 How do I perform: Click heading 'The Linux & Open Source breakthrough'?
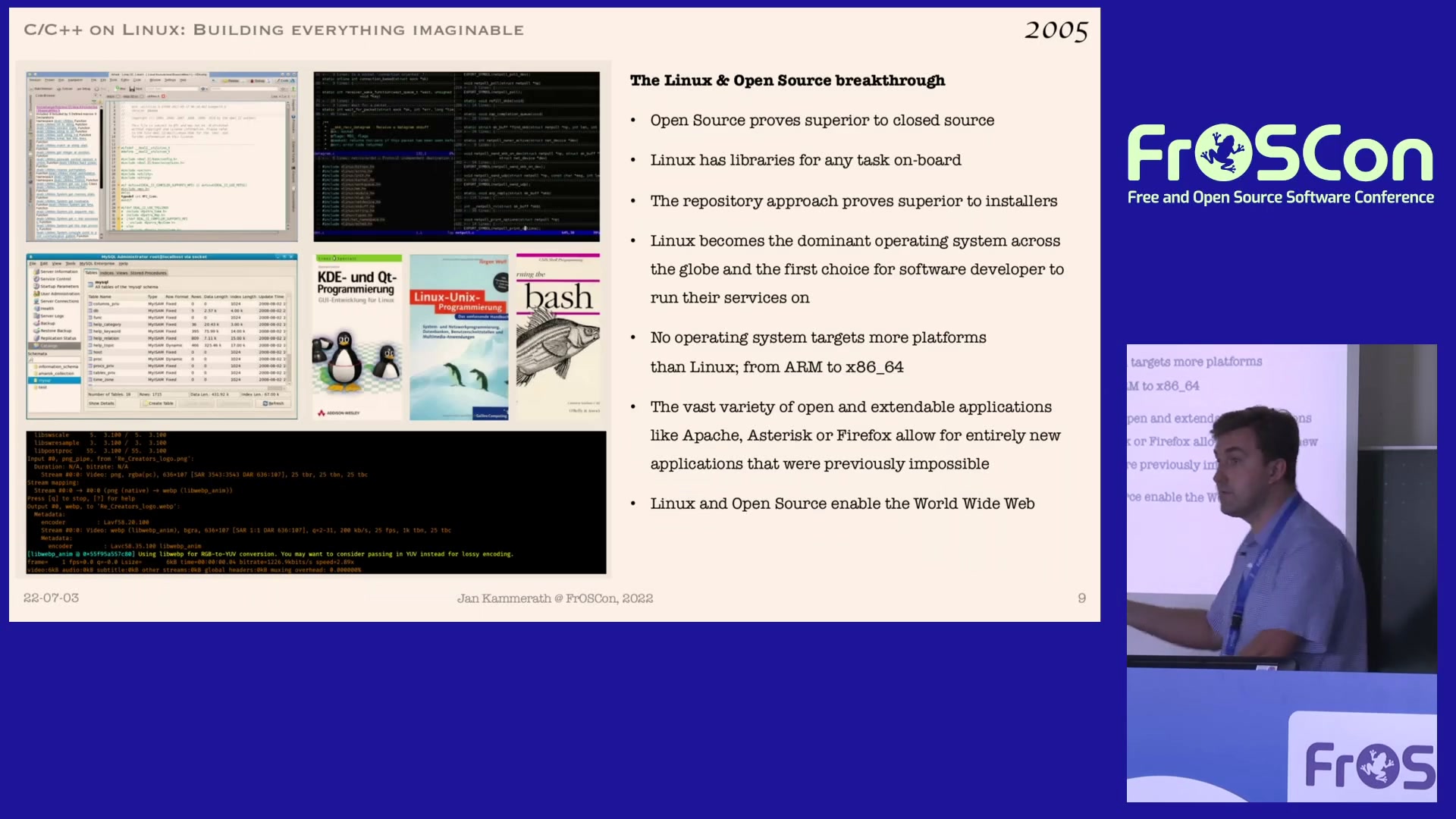pyautogui.click(x=787, y=80)
